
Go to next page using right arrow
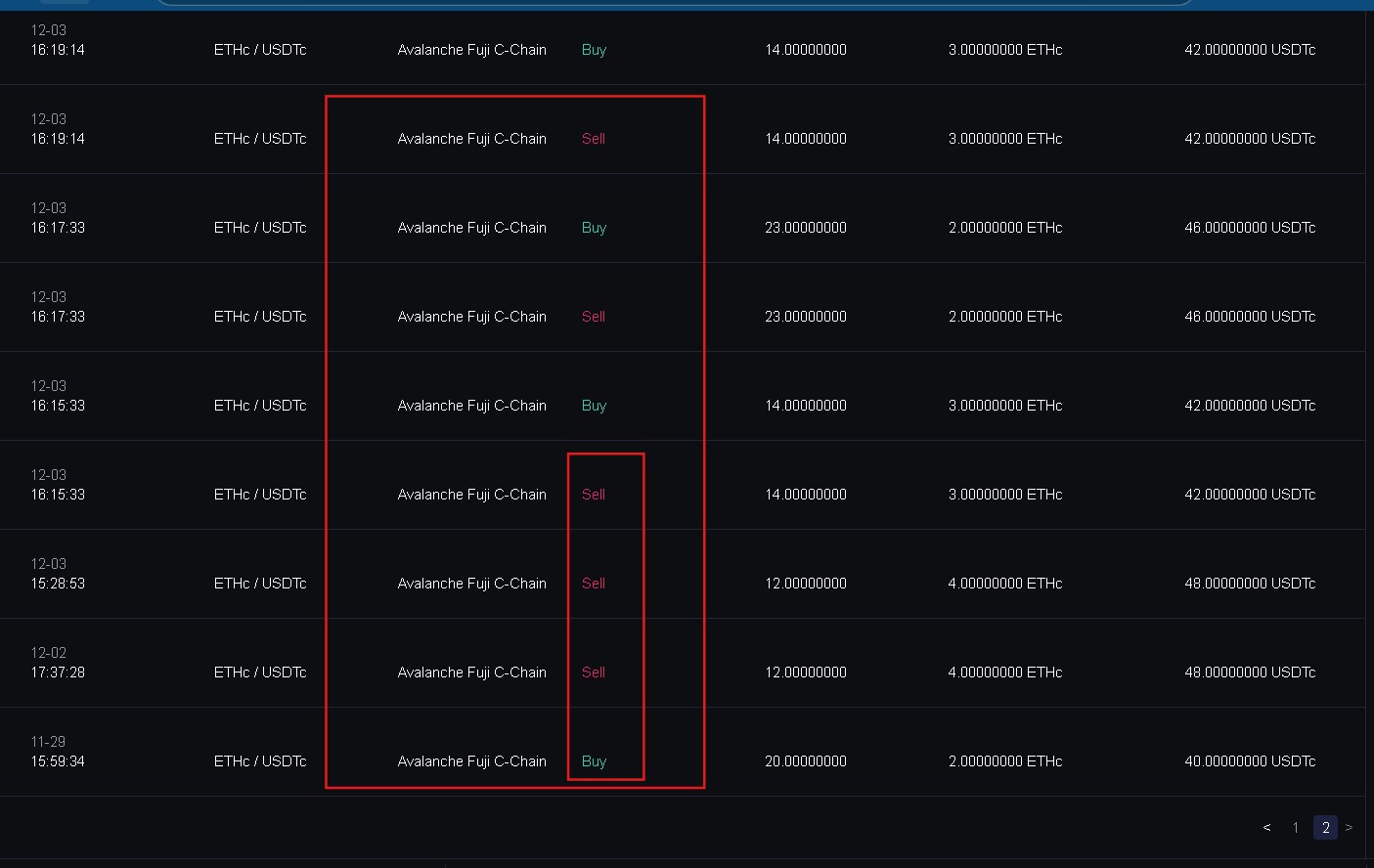click(x=1349, y=827)
